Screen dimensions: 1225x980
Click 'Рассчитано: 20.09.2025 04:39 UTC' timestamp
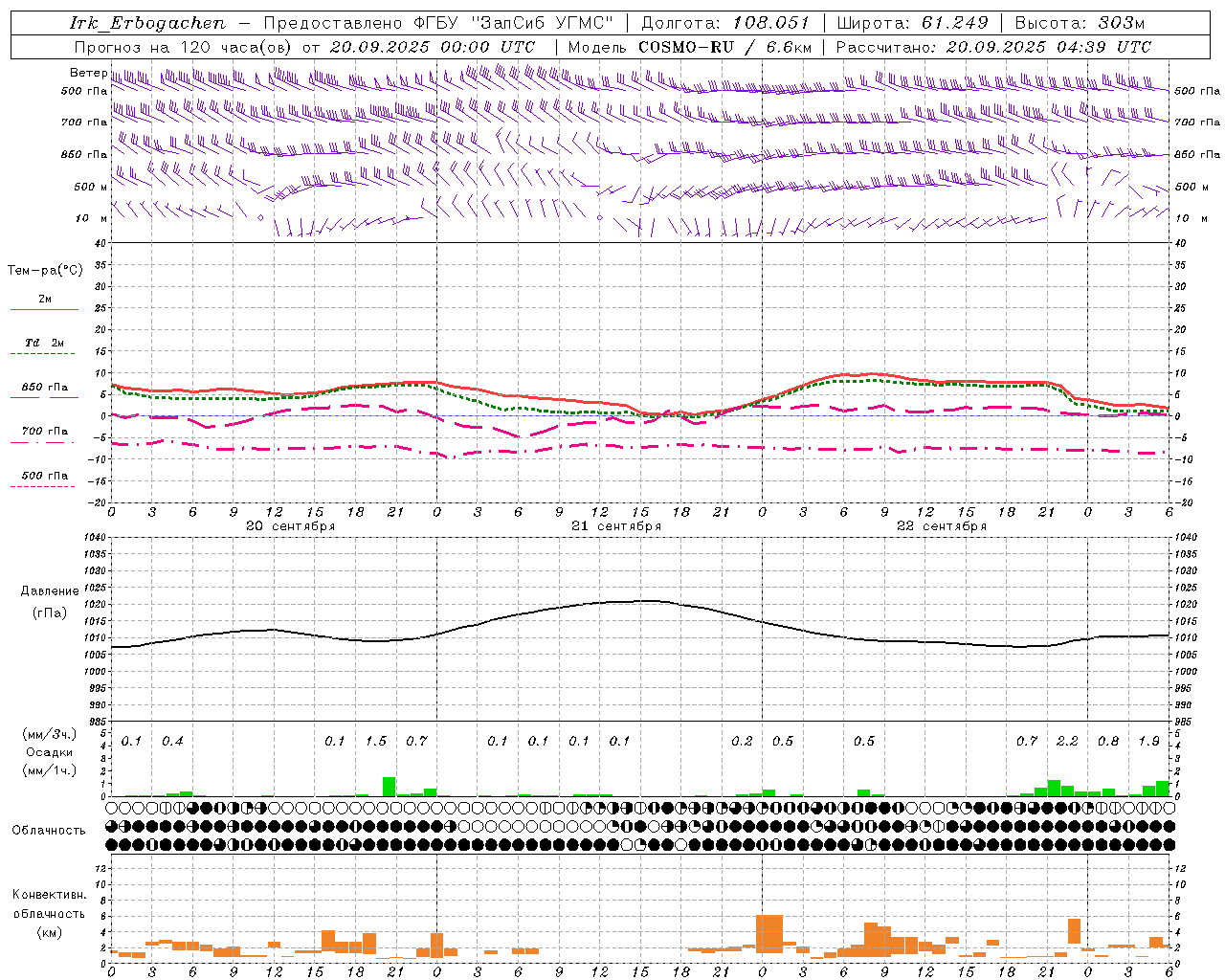point(993,47)
